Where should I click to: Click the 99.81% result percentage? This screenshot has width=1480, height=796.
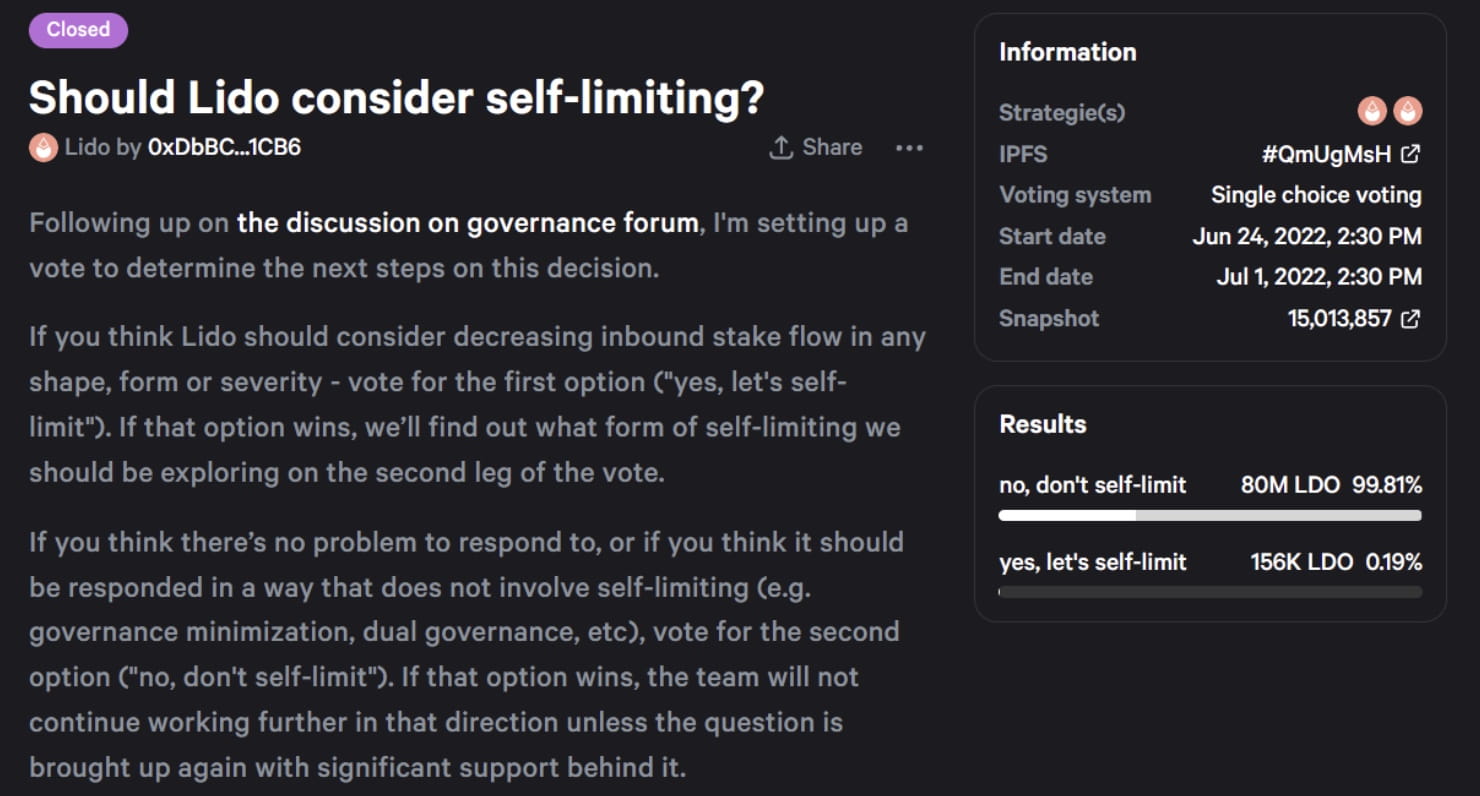tap(1387, 485)
